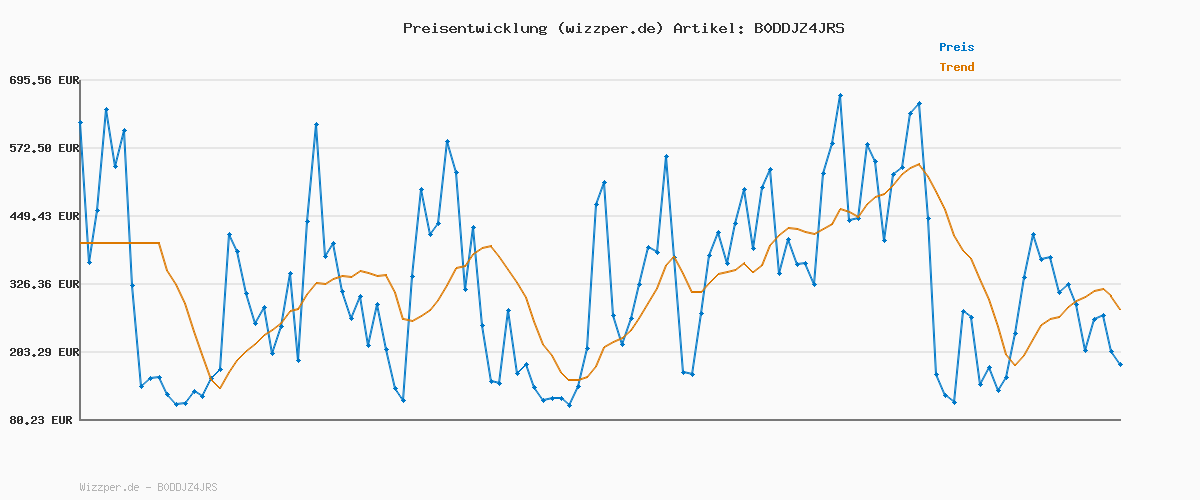Screen dimensions: 1200x500
Task: Click the highest point of orange trend line
Action: click(x=918, y=164)
